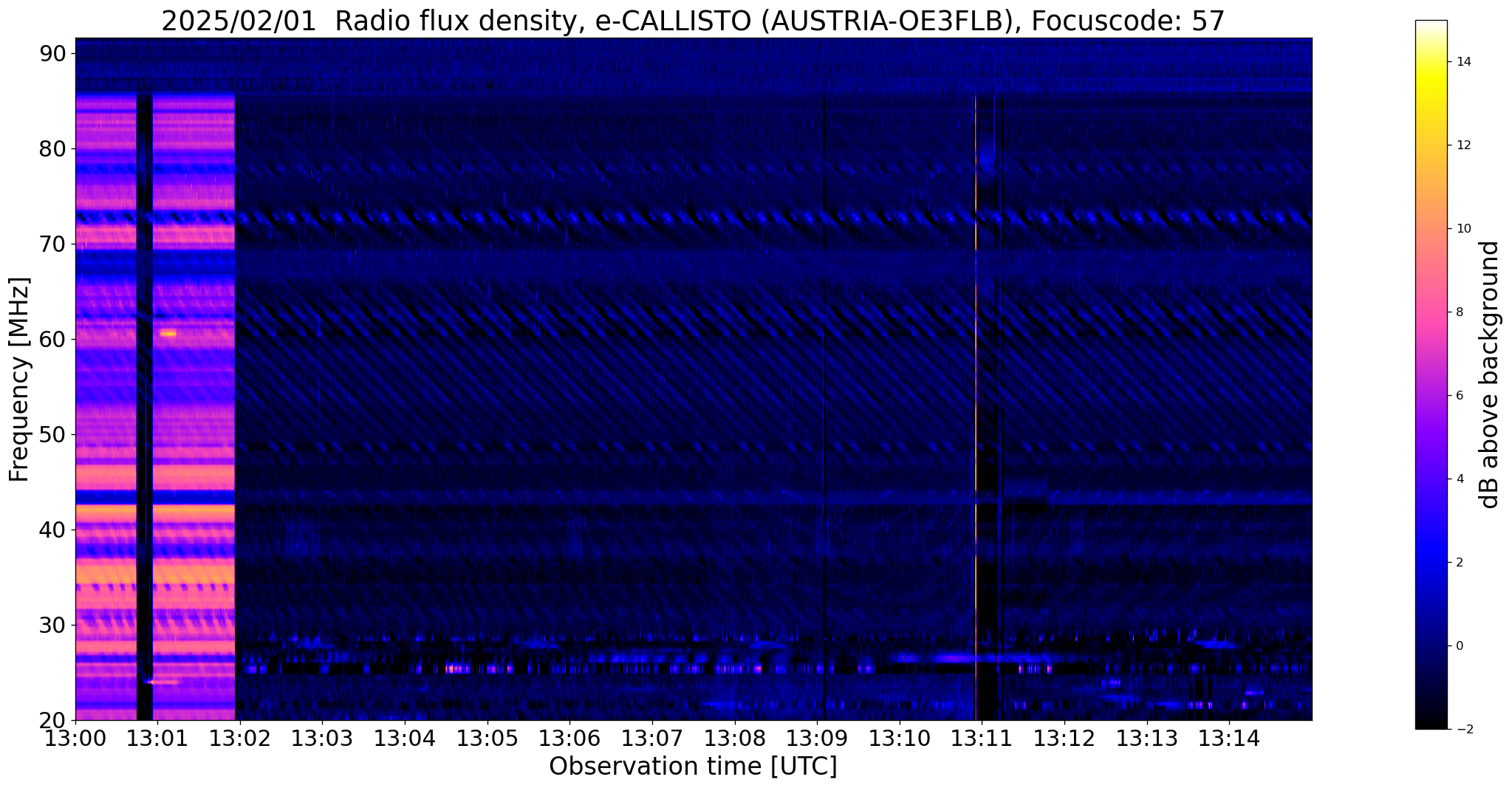Image resolution: width=1512 pixels, height=788 pixels.
Task: Click the 'Observation time [UTC]' x-axis label
Action: 693,767
